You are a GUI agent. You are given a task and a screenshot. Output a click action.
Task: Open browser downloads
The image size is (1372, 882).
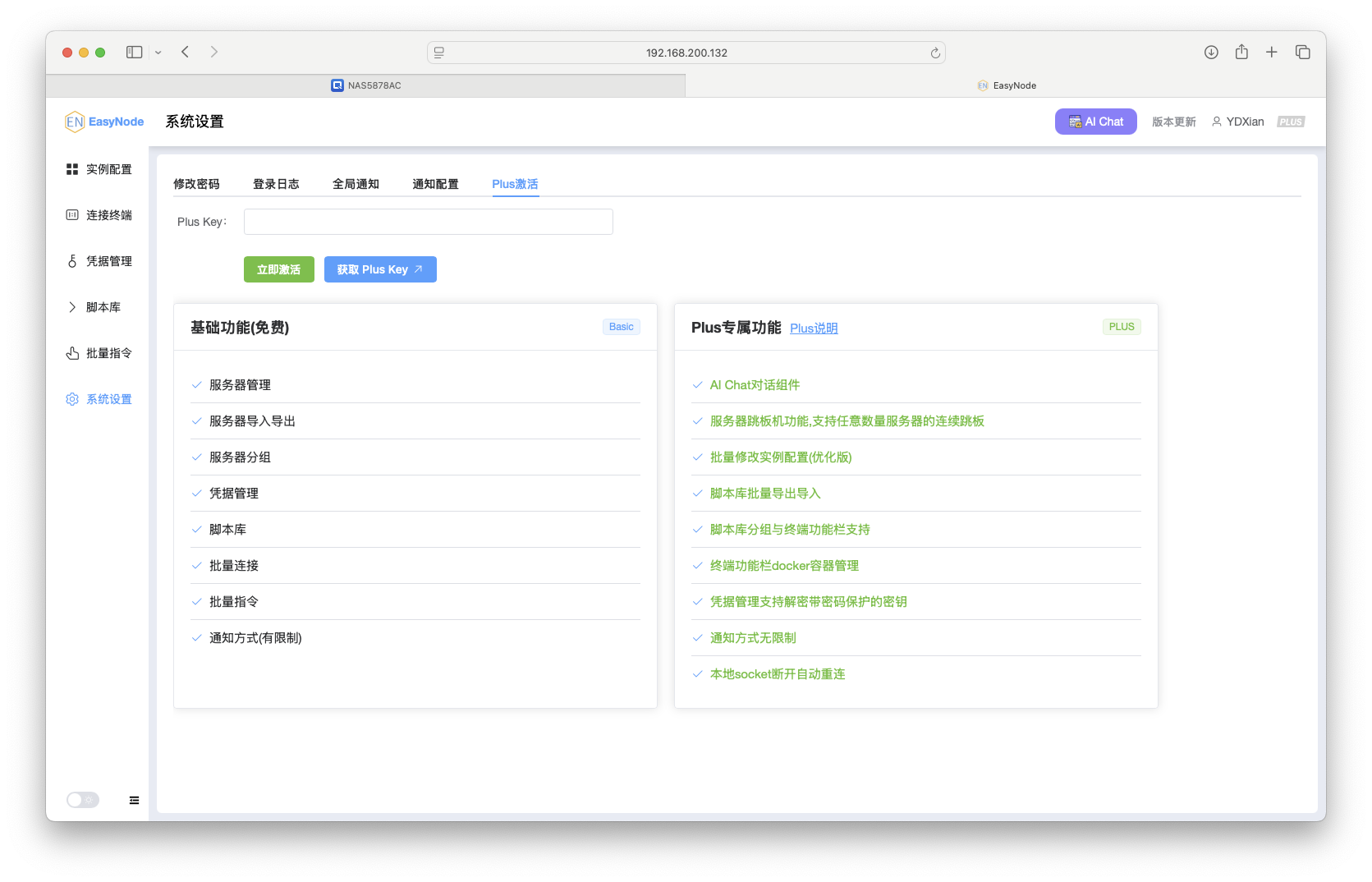pos(1211,52)
